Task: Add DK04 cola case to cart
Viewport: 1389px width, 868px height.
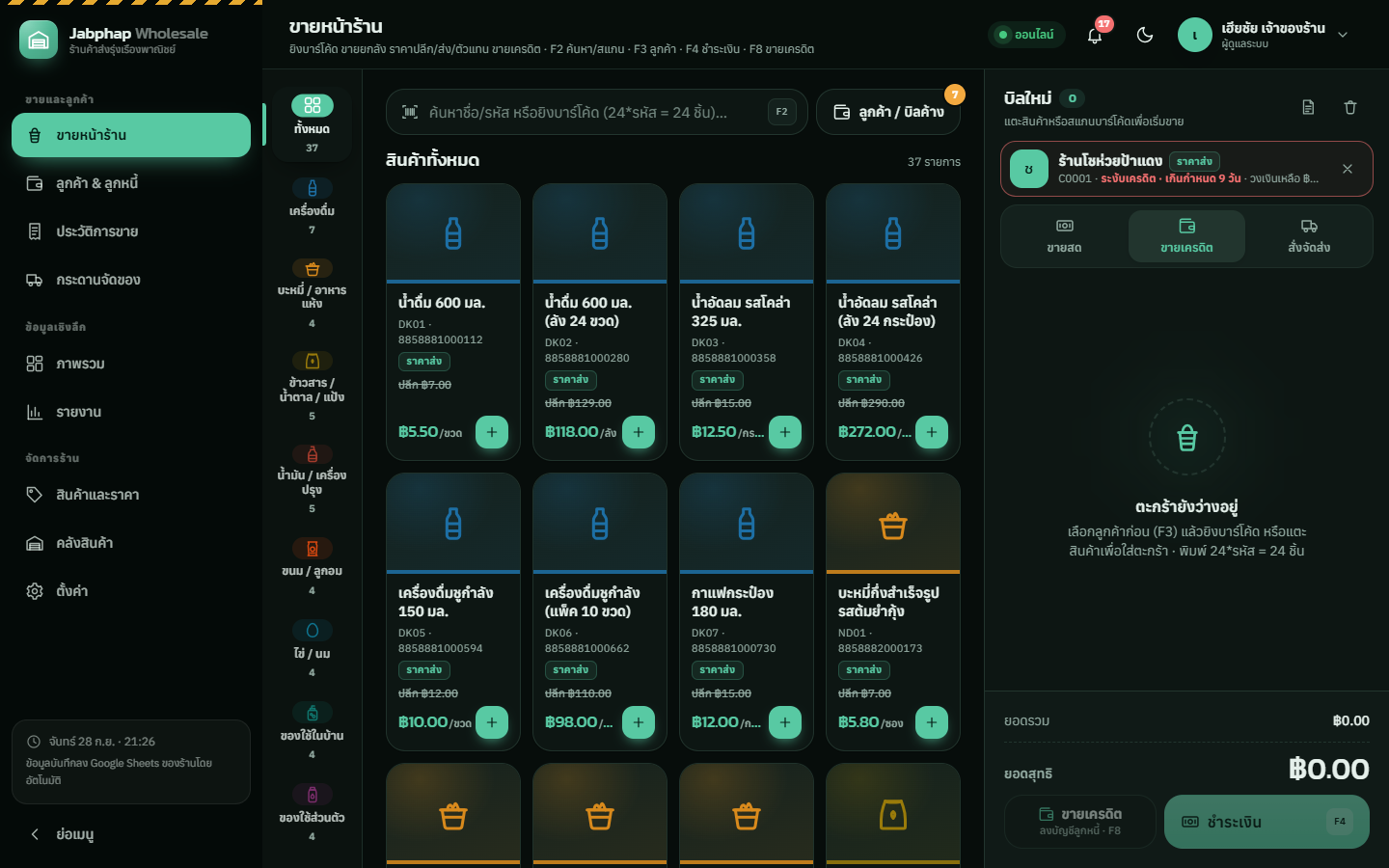Action: [932, 432]
